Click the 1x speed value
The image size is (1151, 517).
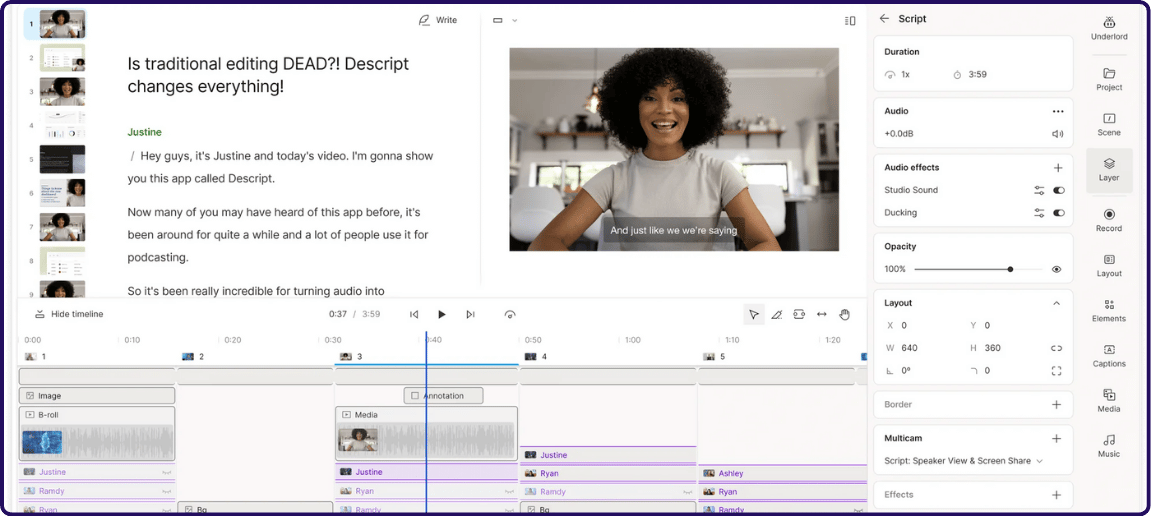pyautogui.click(x=905, y=75)
